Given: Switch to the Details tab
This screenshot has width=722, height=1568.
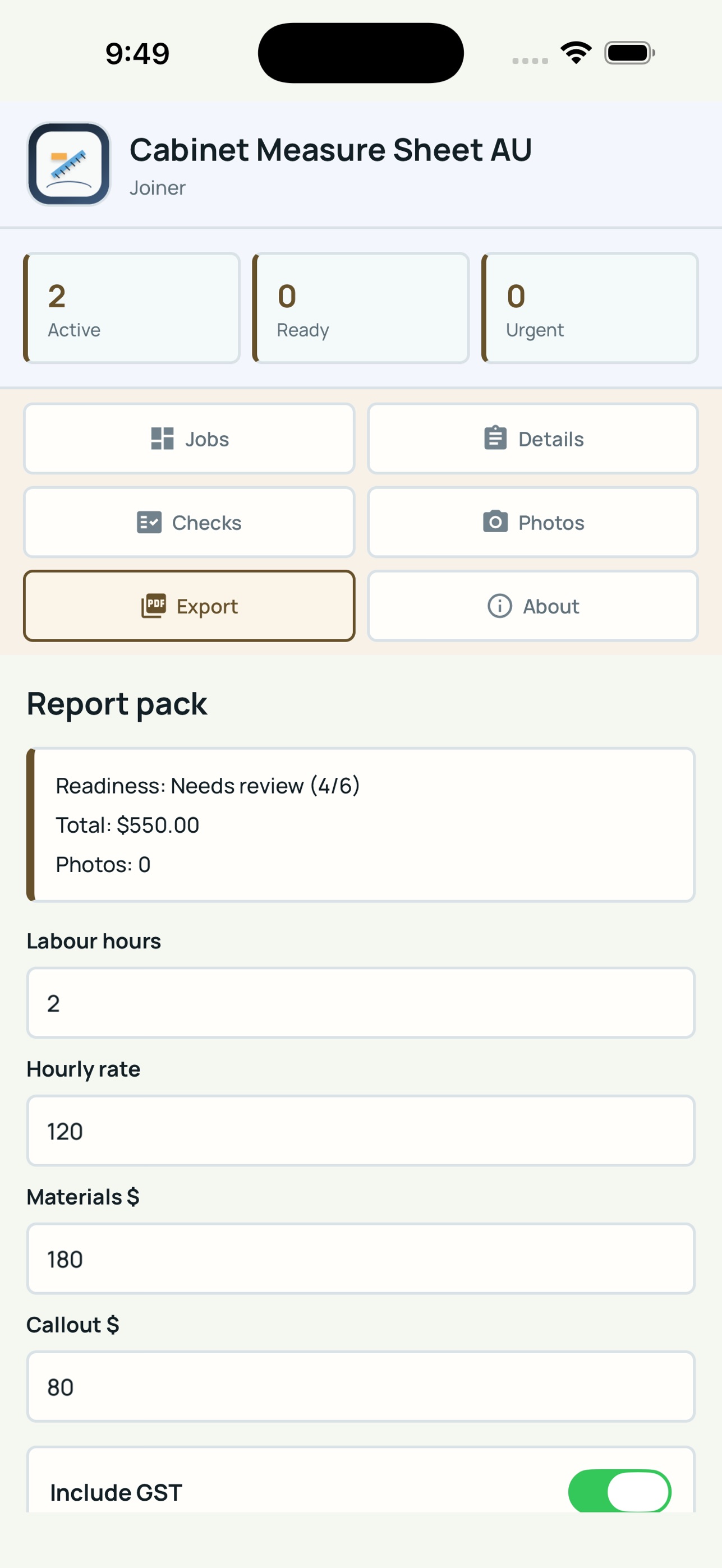Looking at the screenshot, I should click(x=533, y=438).
